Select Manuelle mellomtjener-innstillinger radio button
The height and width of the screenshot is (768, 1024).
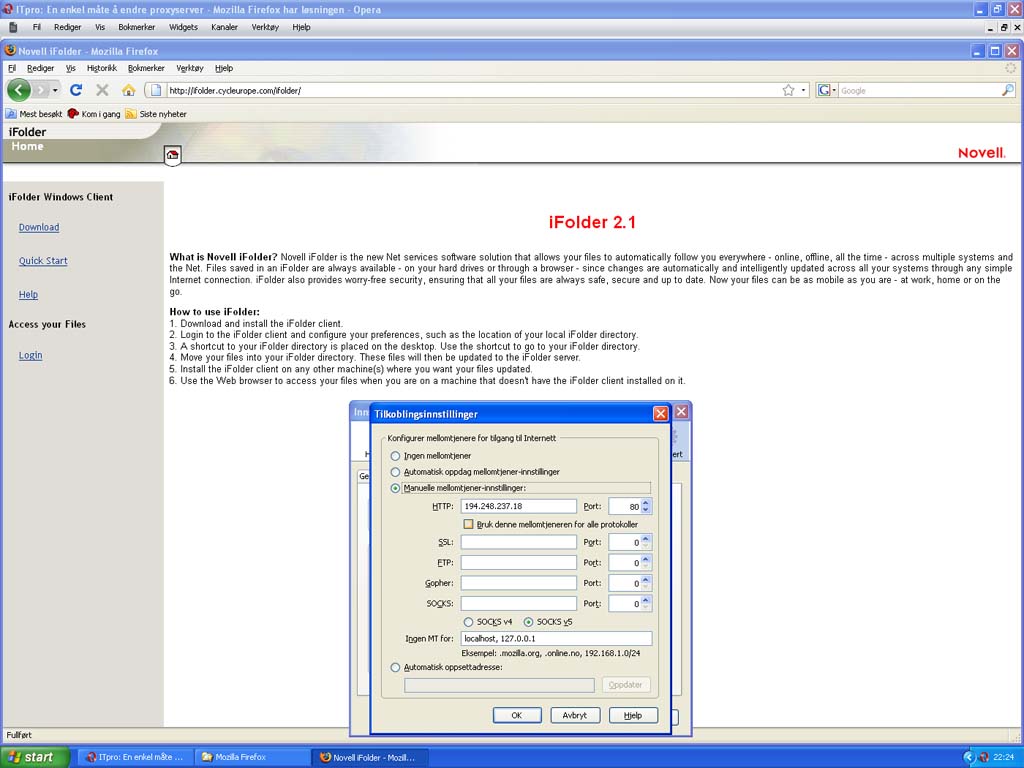pyautogui.click(x=395, y=488)
